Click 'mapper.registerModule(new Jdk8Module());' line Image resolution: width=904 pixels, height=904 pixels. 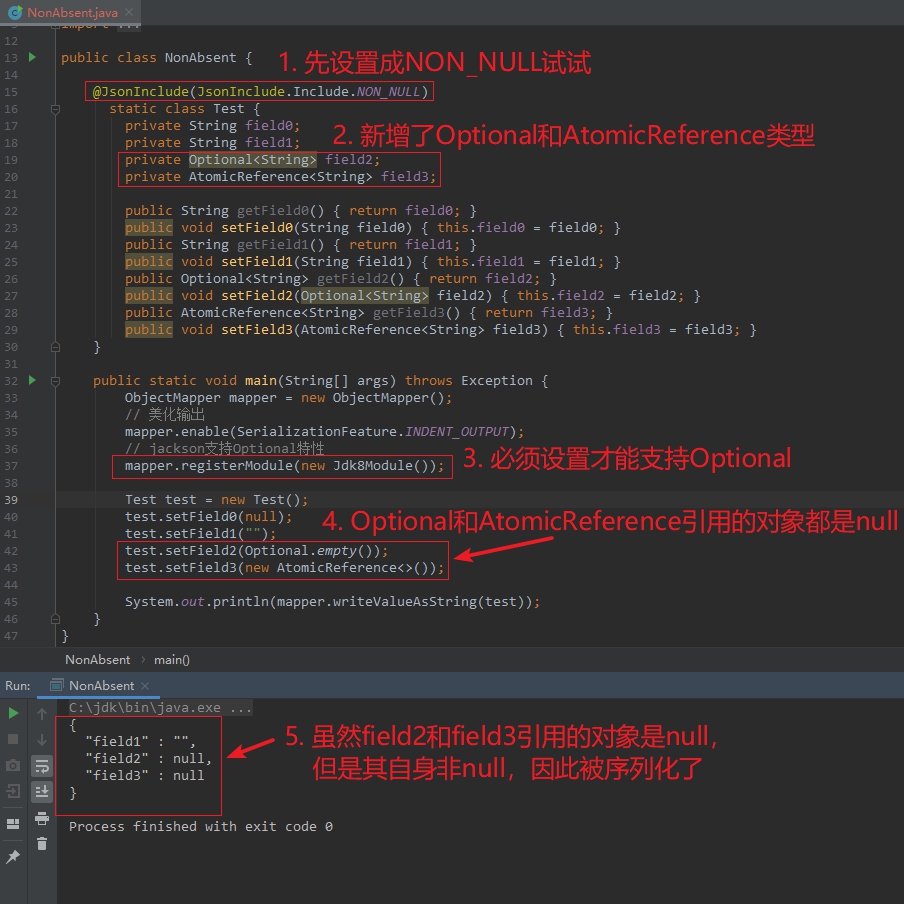(x=285, y=466)
